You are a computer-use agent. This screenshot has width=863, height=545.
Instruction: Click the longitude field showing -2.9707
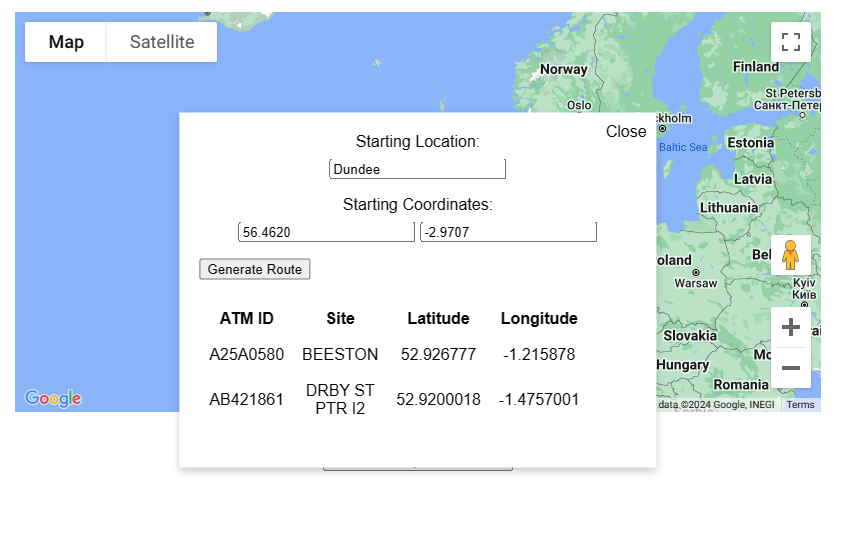(x=508, y=232)
